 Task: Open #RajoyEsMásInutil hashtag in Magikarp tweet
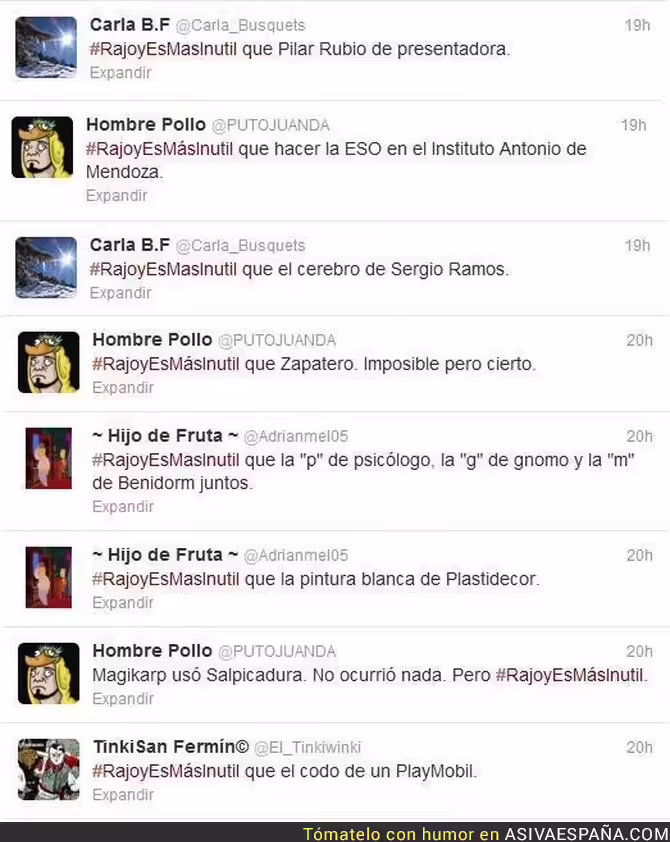click(x=571, y=675)
